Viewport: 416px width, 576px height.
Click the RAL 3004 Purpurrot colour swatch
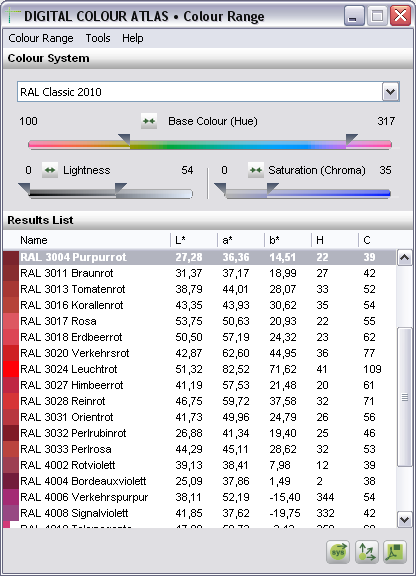(x=11, y=257)
